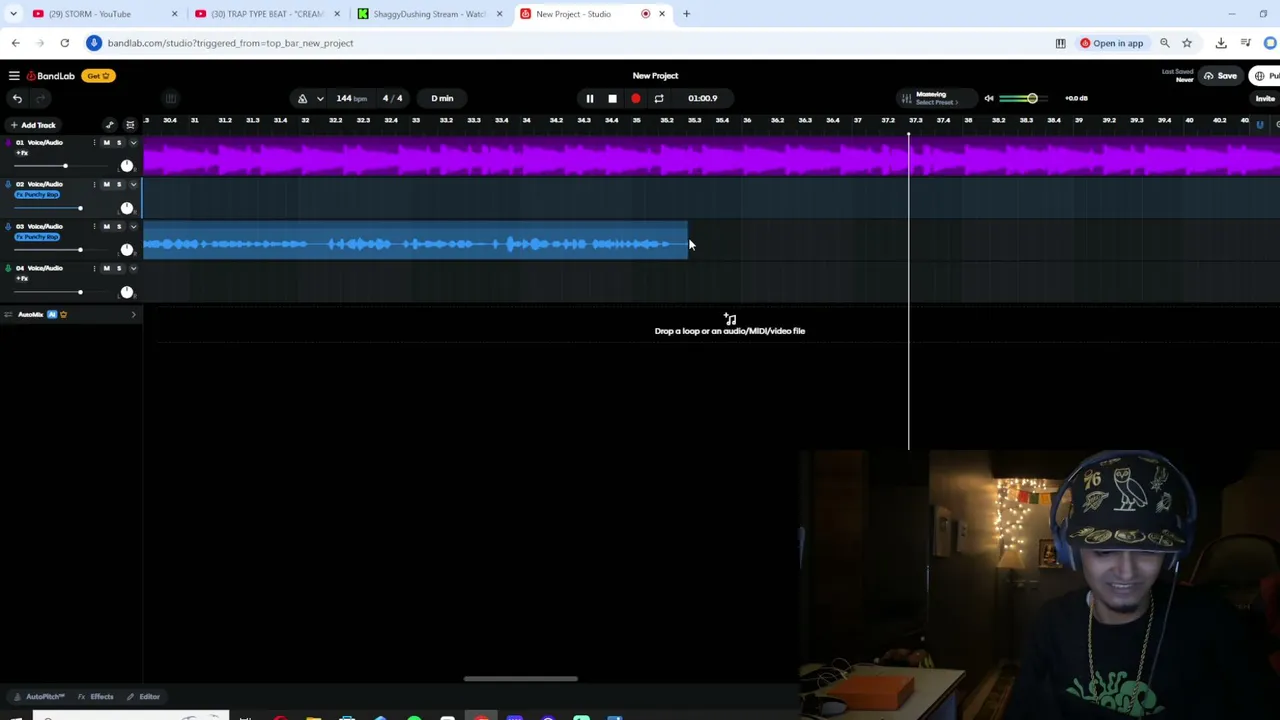The image size is (1280, 720).
Task: Go back in browser history
Action: (16, 43)
